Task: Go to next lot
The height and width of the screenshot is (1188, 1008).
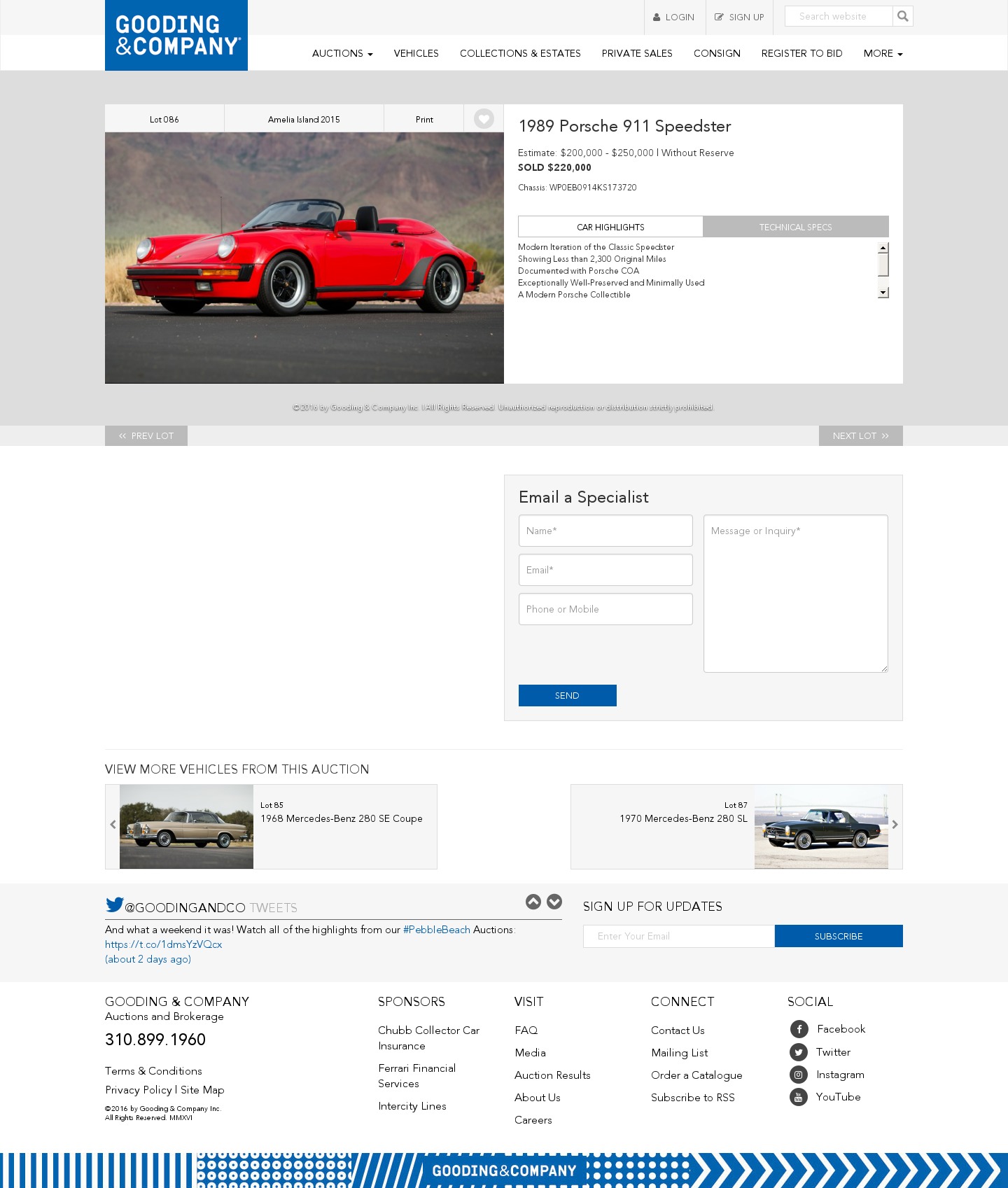Action: pyautogui.click(x=861, y=435)
